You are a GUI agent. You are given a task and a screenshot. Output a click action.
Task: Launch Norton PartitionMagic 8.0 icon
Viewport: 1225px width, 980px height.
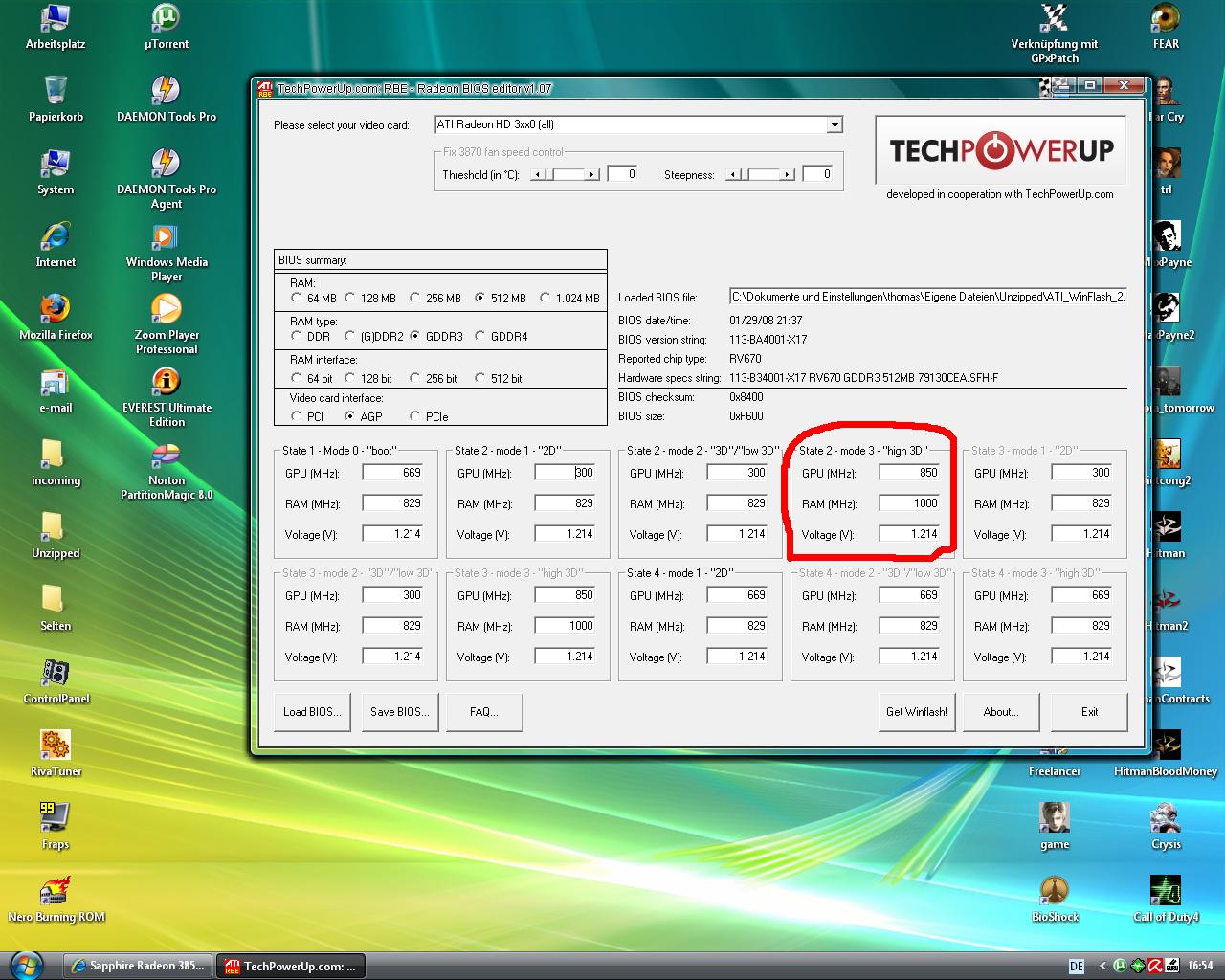pos(167,470)
